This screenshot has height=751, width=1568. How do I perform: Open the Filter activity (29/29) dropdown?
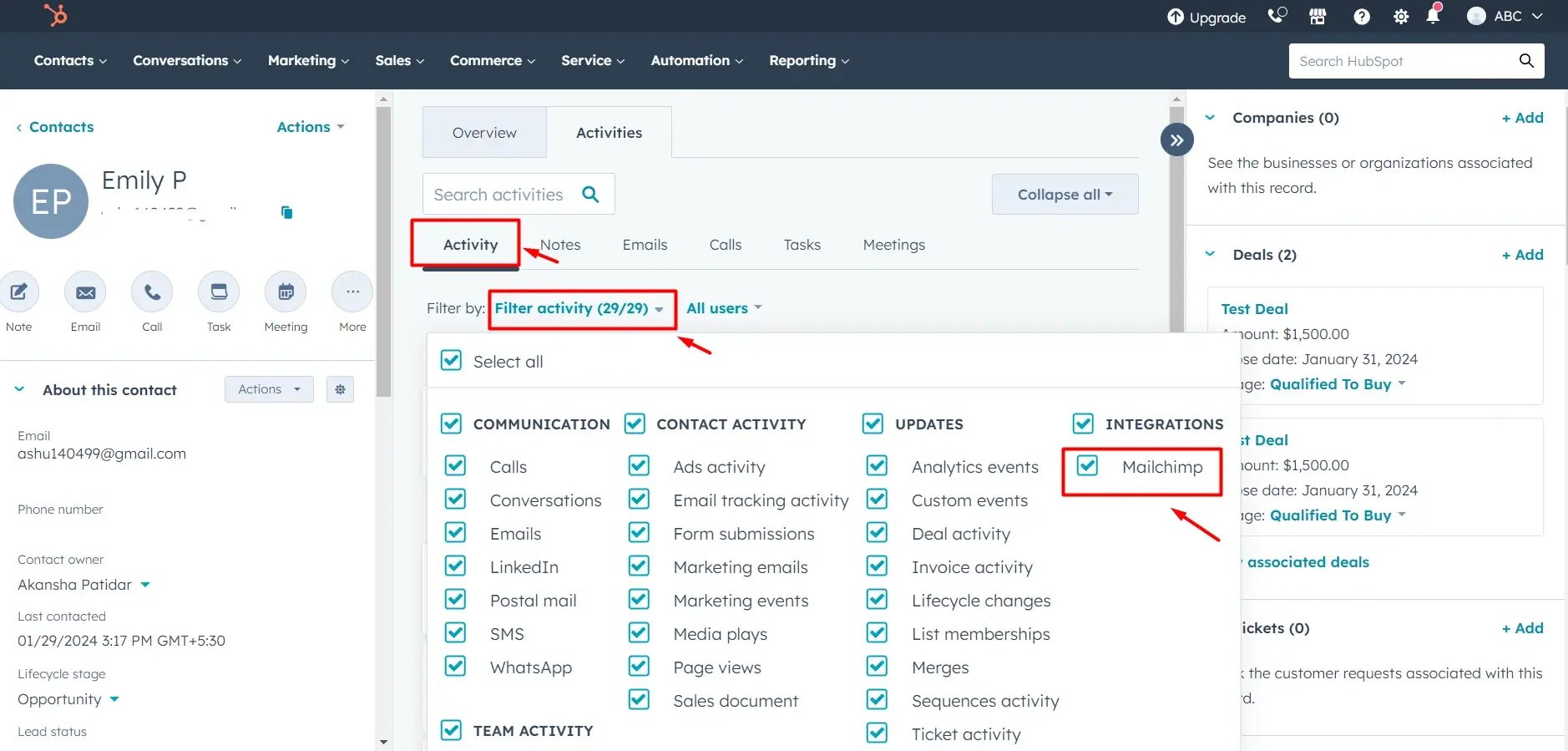coord(579,308)
